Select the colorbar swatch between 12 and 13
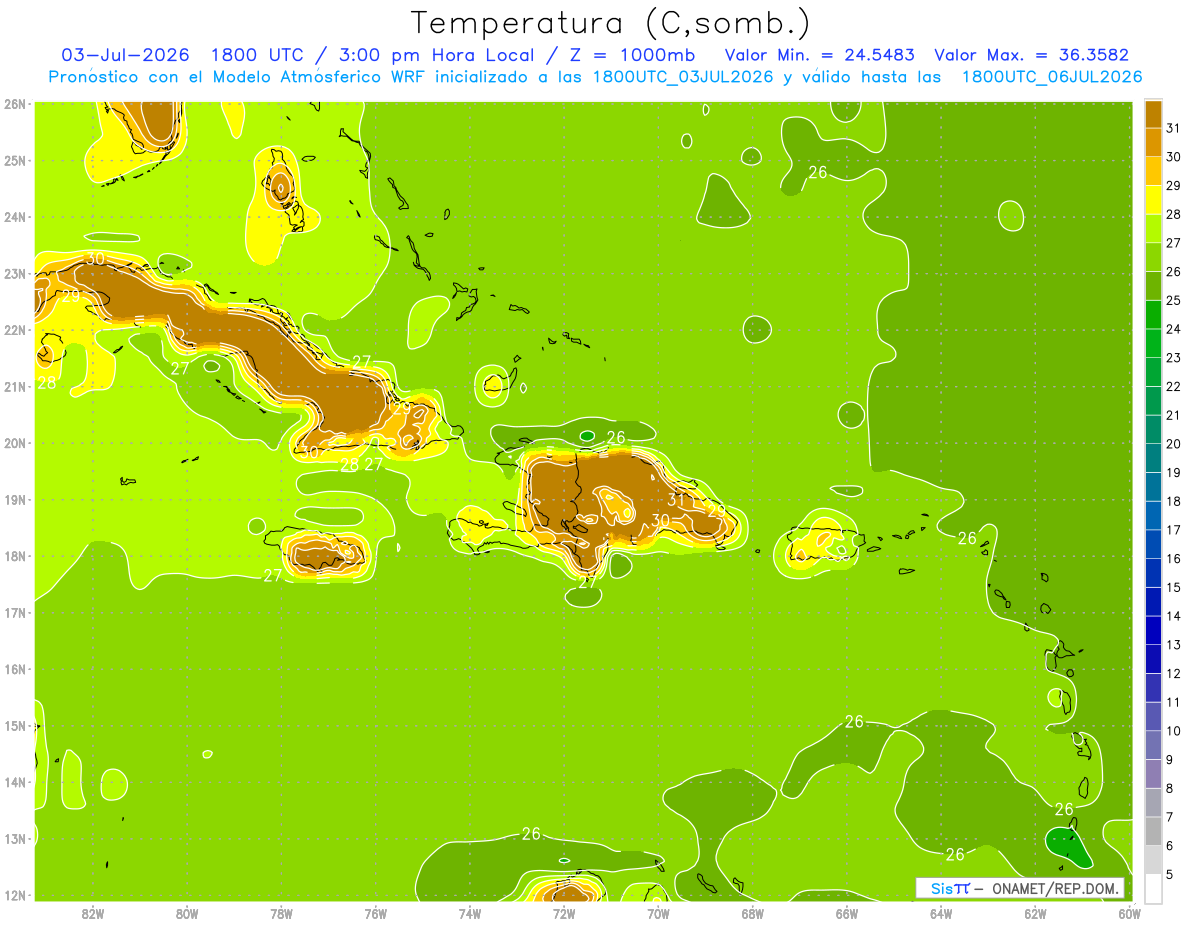Screen dimensions: 1200x927 [x=1154, y=659]
